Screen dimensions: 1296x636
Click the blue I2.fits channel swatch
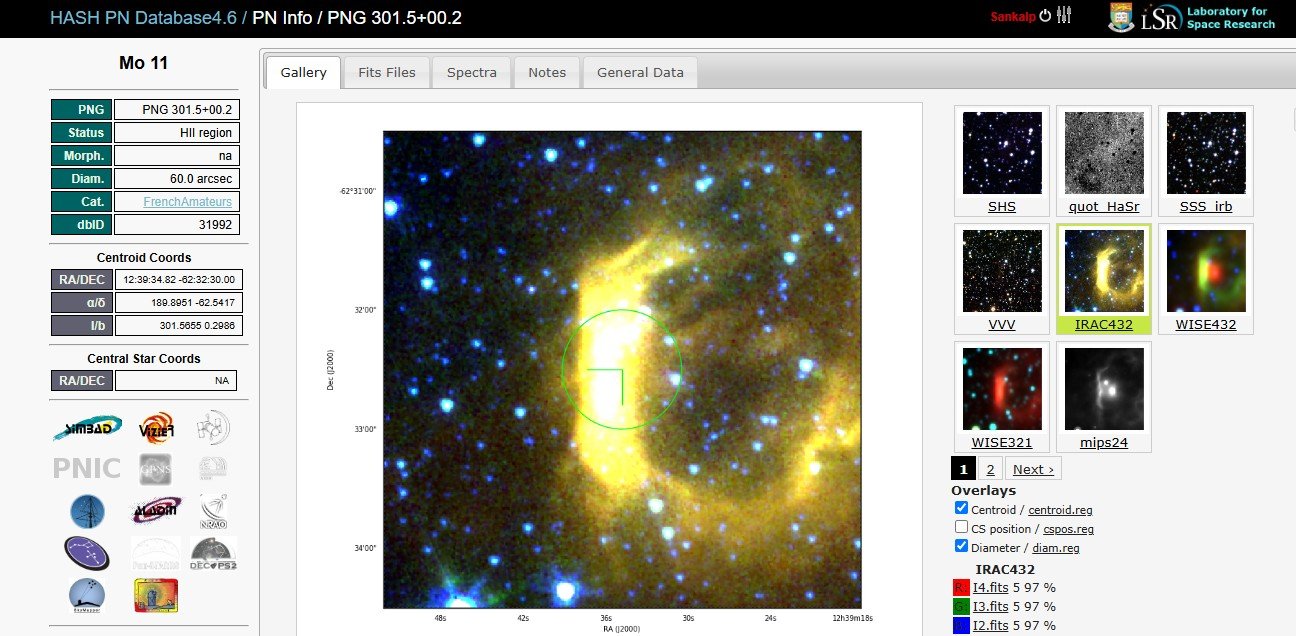(x=961, y=626)
